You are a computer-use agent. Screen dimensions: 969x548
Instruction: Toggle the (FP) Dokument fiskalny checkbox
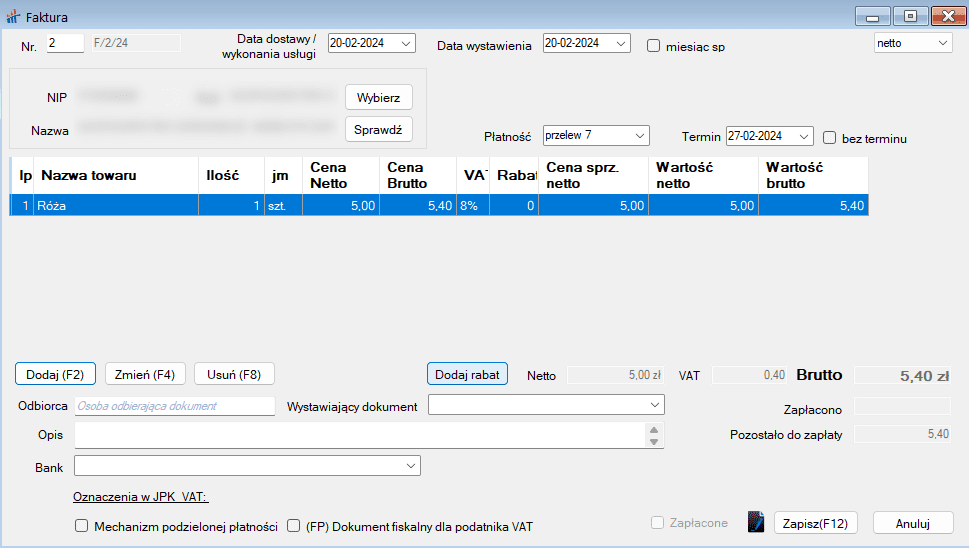tap(294, 526)
